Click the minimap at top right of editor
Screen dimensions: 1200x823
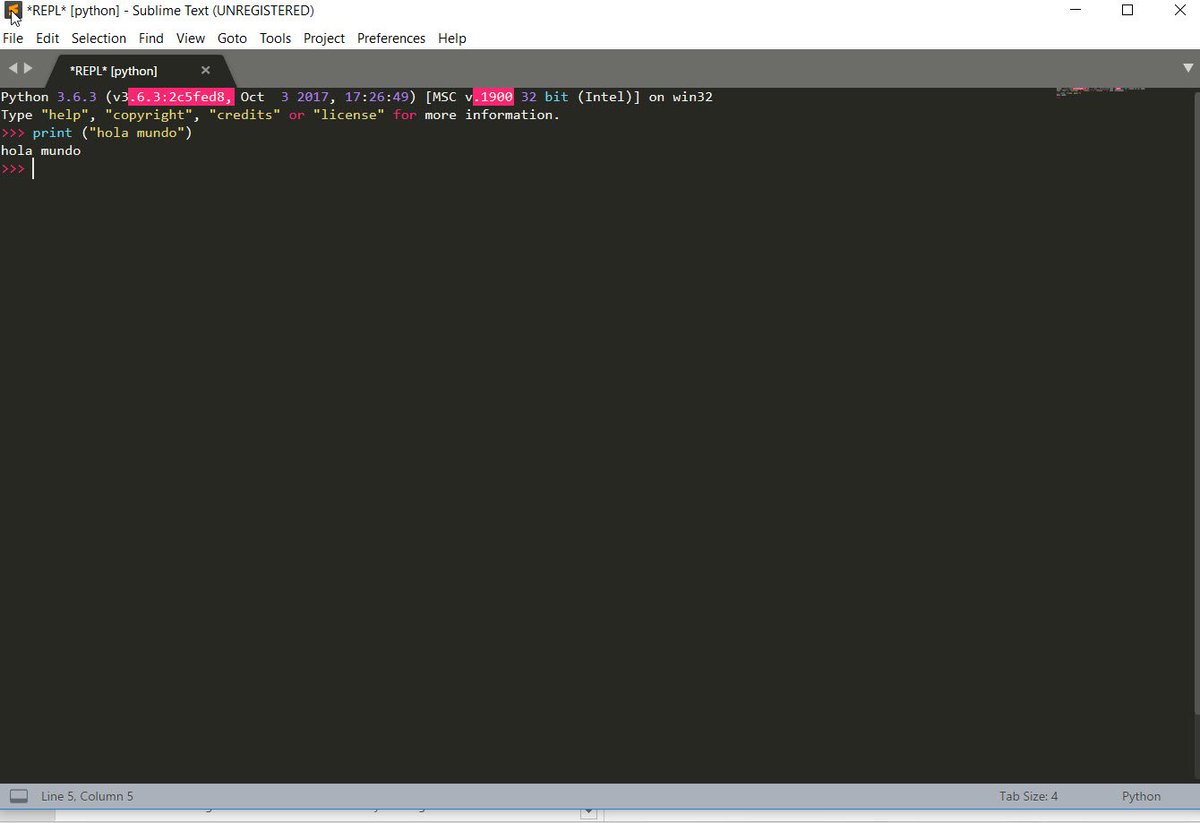(1100, 92)
